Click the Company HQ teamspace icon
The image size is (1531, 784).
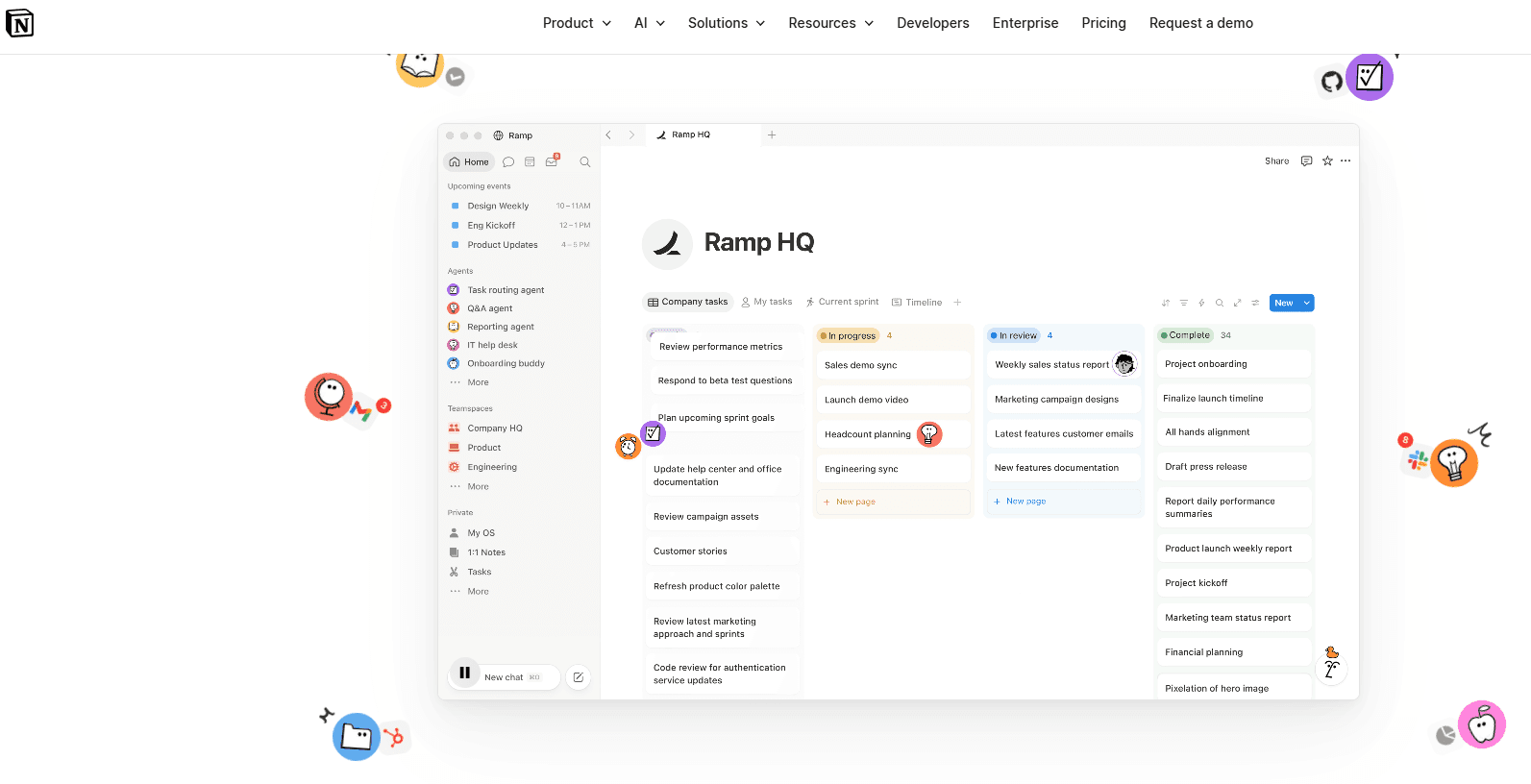(x=454, y=429)
